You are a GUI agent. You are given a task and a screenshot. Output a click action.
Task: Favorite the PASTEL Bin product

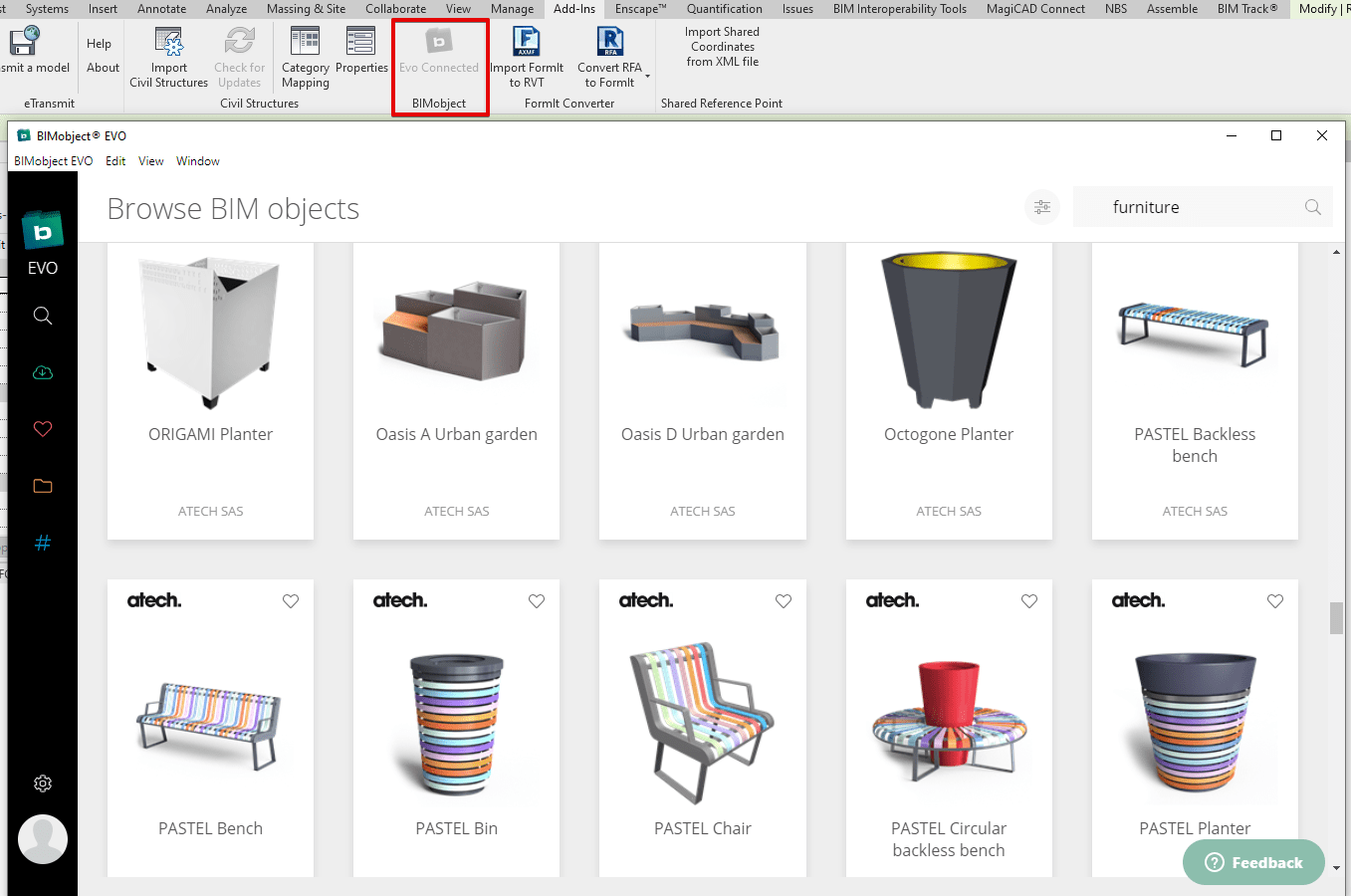coord(536,601)
